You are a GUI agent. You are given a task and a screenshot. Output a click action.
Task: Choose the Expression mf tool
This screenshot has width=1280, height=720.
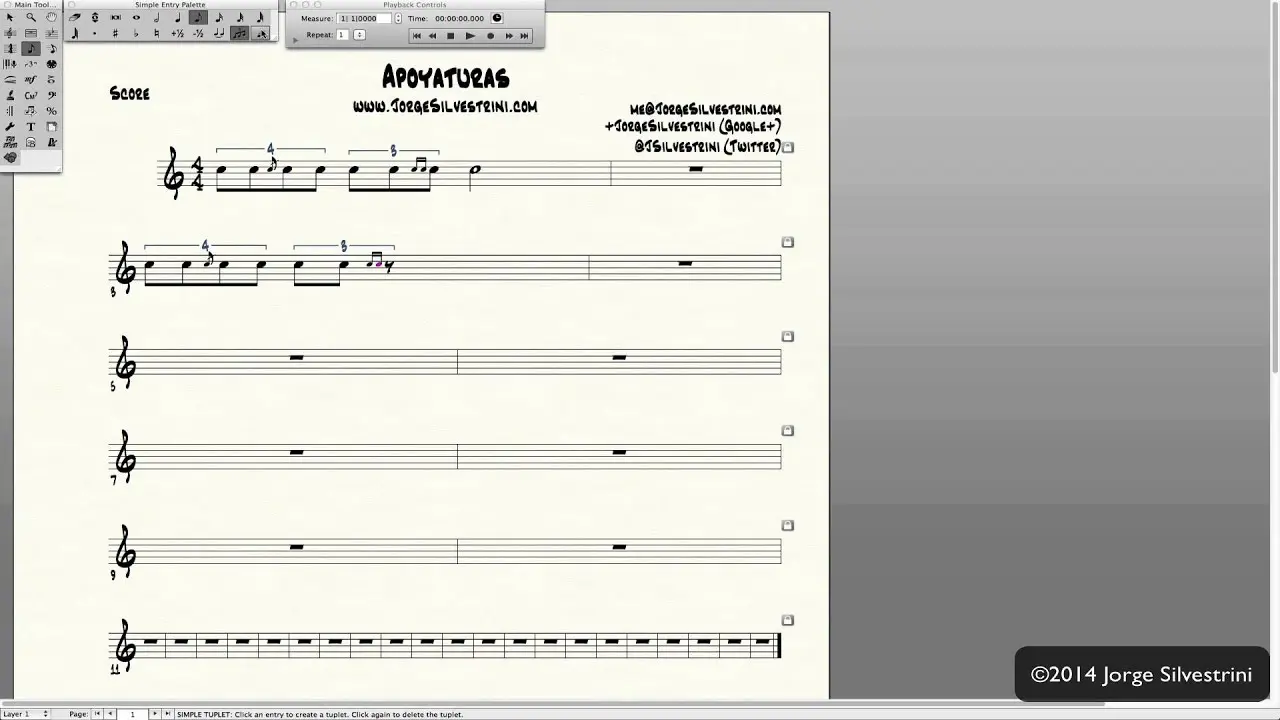point(31,80)
